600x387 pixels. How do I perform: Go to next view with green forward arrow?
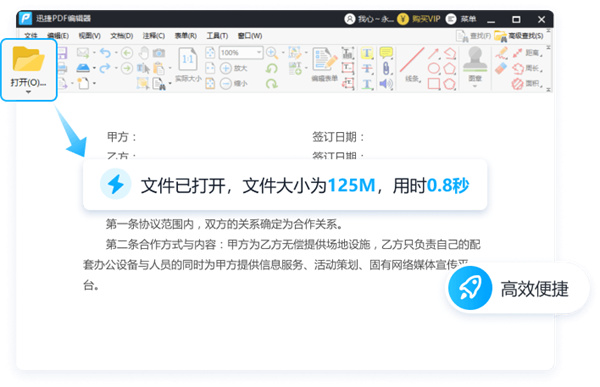(x=127, y=69)
